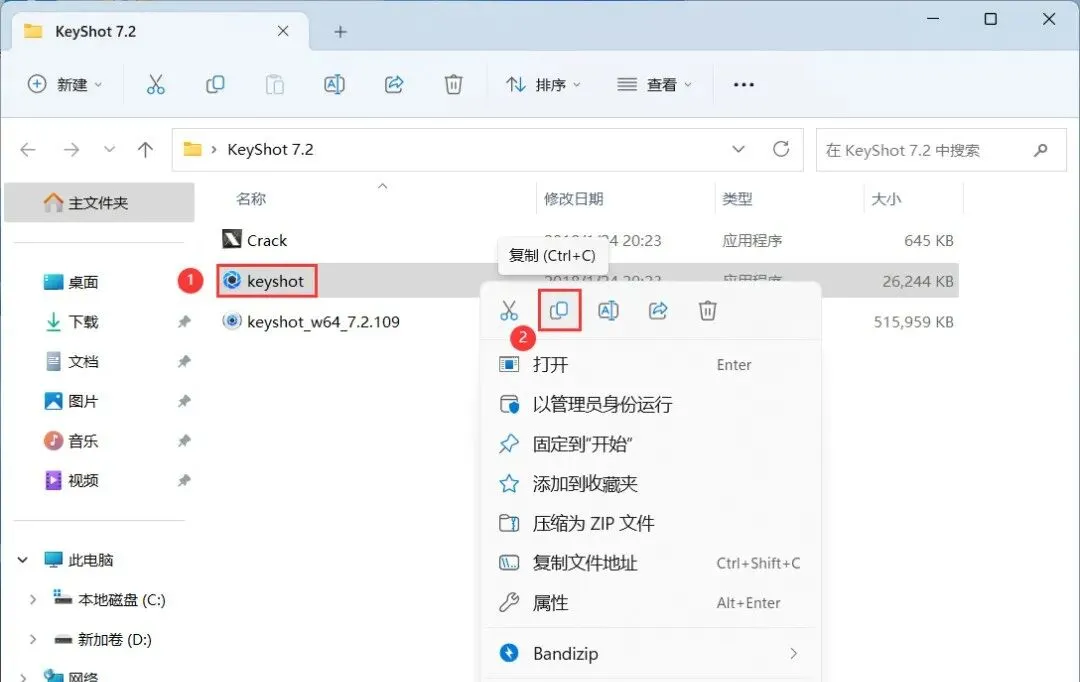Viewport: 1080px width, 682px height.
Task: Choose 属性 in context menu
Action: (x=652, y=603)
